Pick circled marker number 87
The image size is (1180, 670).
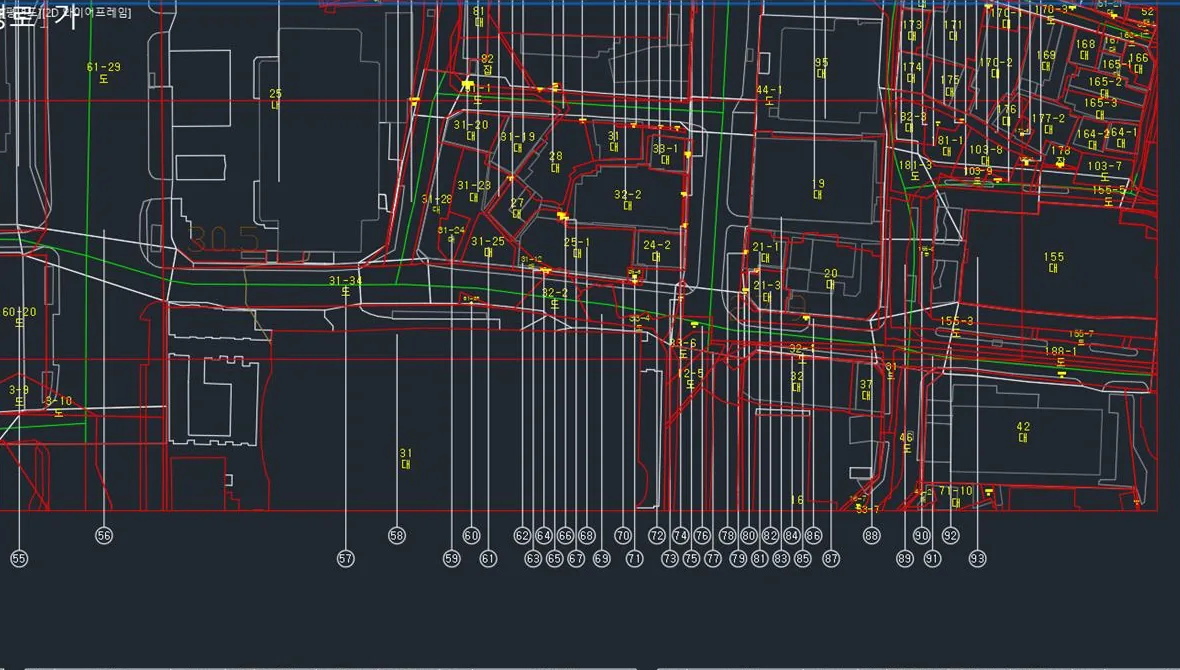pos(831,559)
